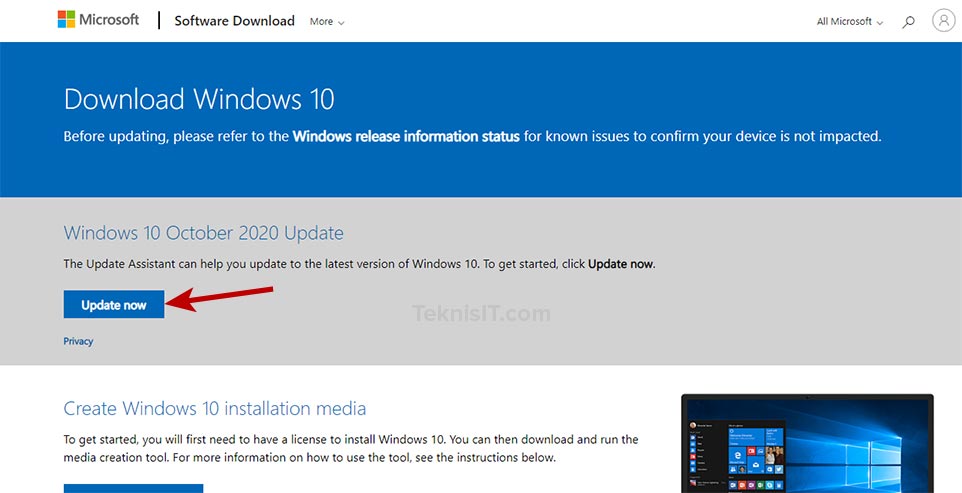Image resolution: width=962 pixels, height=493 pixels.
Task: Open the Privacy link
Action: (78, 341)
